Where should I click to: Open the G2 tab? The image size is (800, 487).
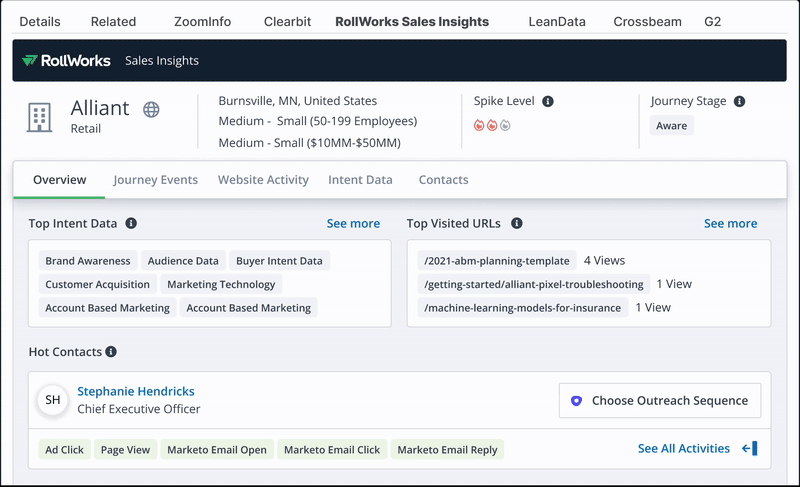(x=712, y=21)
